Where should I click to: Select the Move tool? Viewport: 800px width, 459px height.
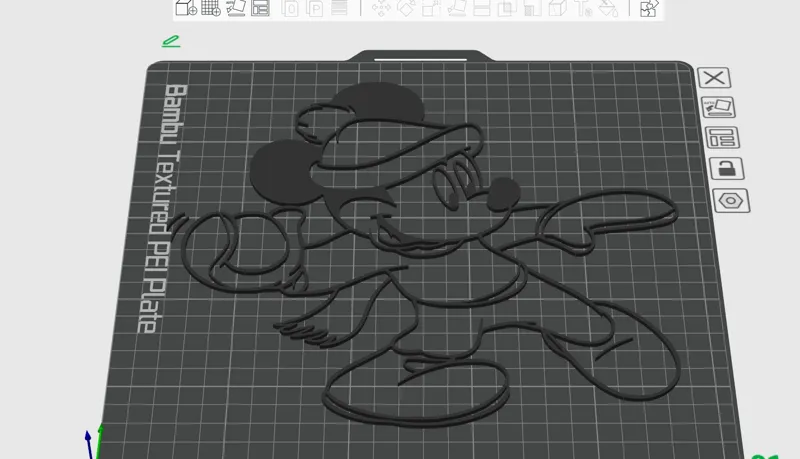pos(381,8)
